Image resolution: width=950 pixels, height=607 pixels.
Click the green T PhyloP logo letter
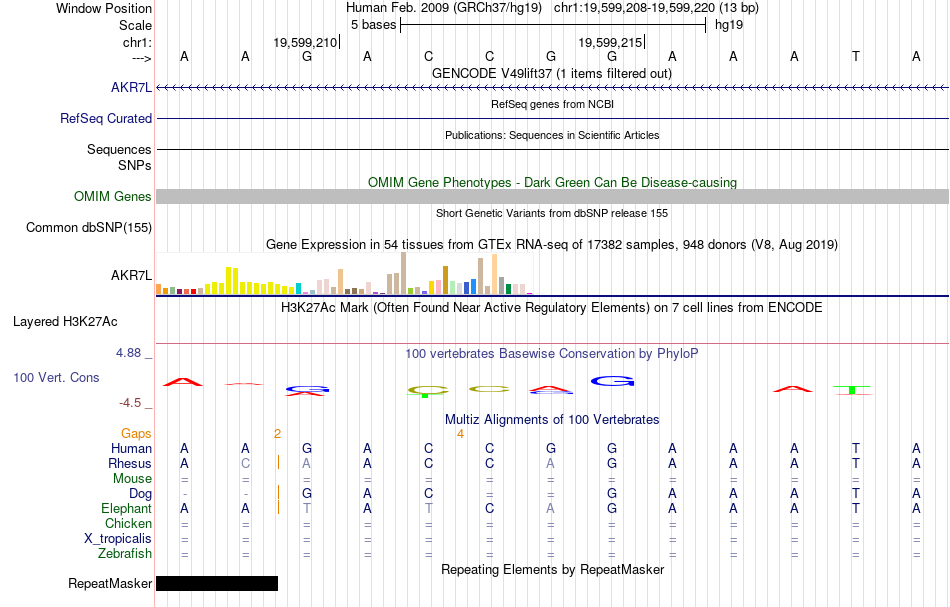(x=852, y=390)
